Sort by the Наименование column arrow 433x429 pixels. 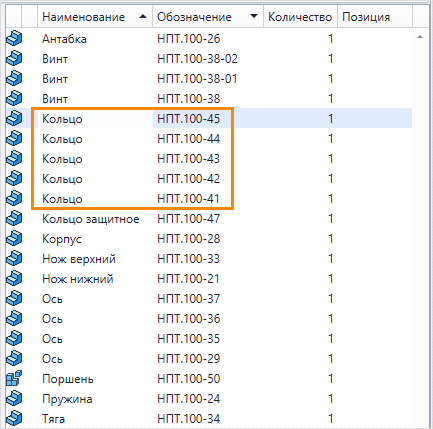143,16
